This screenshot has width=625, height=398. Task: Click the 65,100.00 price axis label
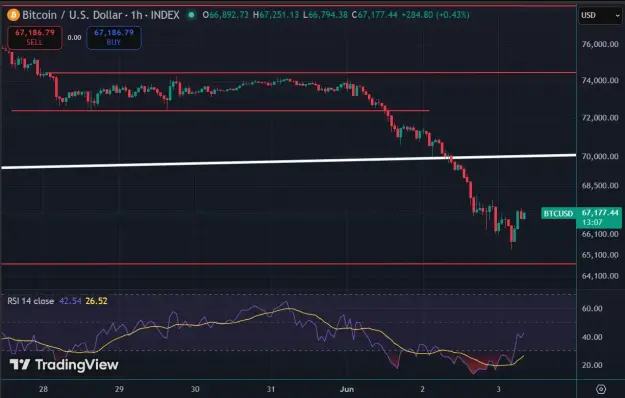click(600, 255)
